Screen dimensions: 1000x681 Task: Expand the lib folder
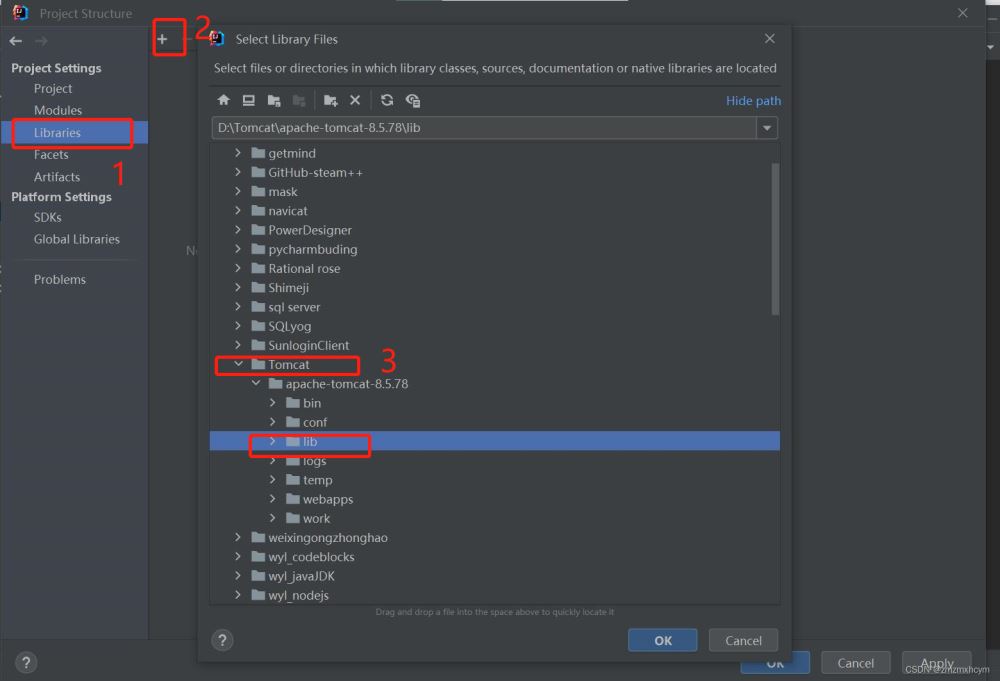coord(272,441)
